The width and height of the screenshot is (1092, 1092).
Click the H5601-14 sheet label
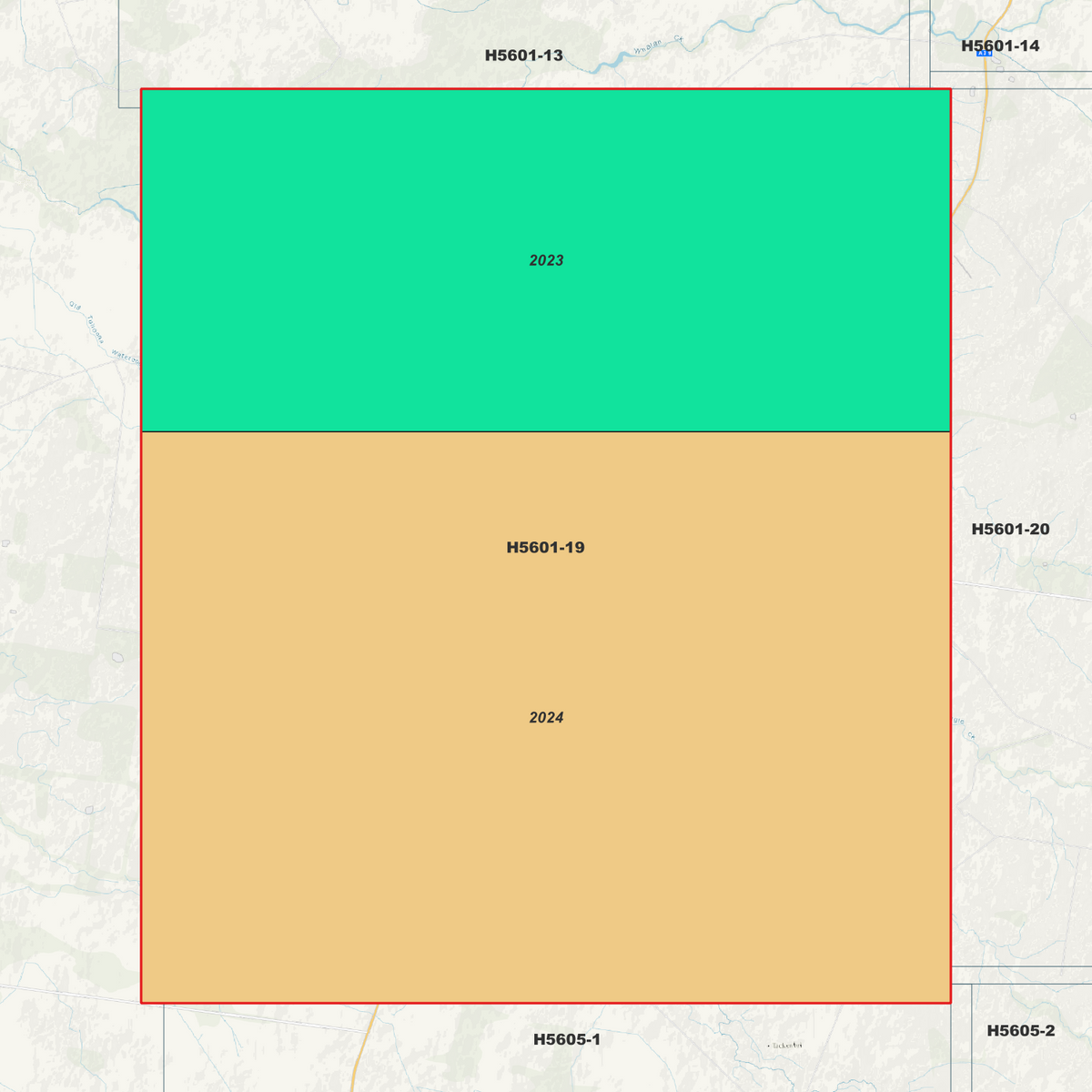click(1000, 45)
